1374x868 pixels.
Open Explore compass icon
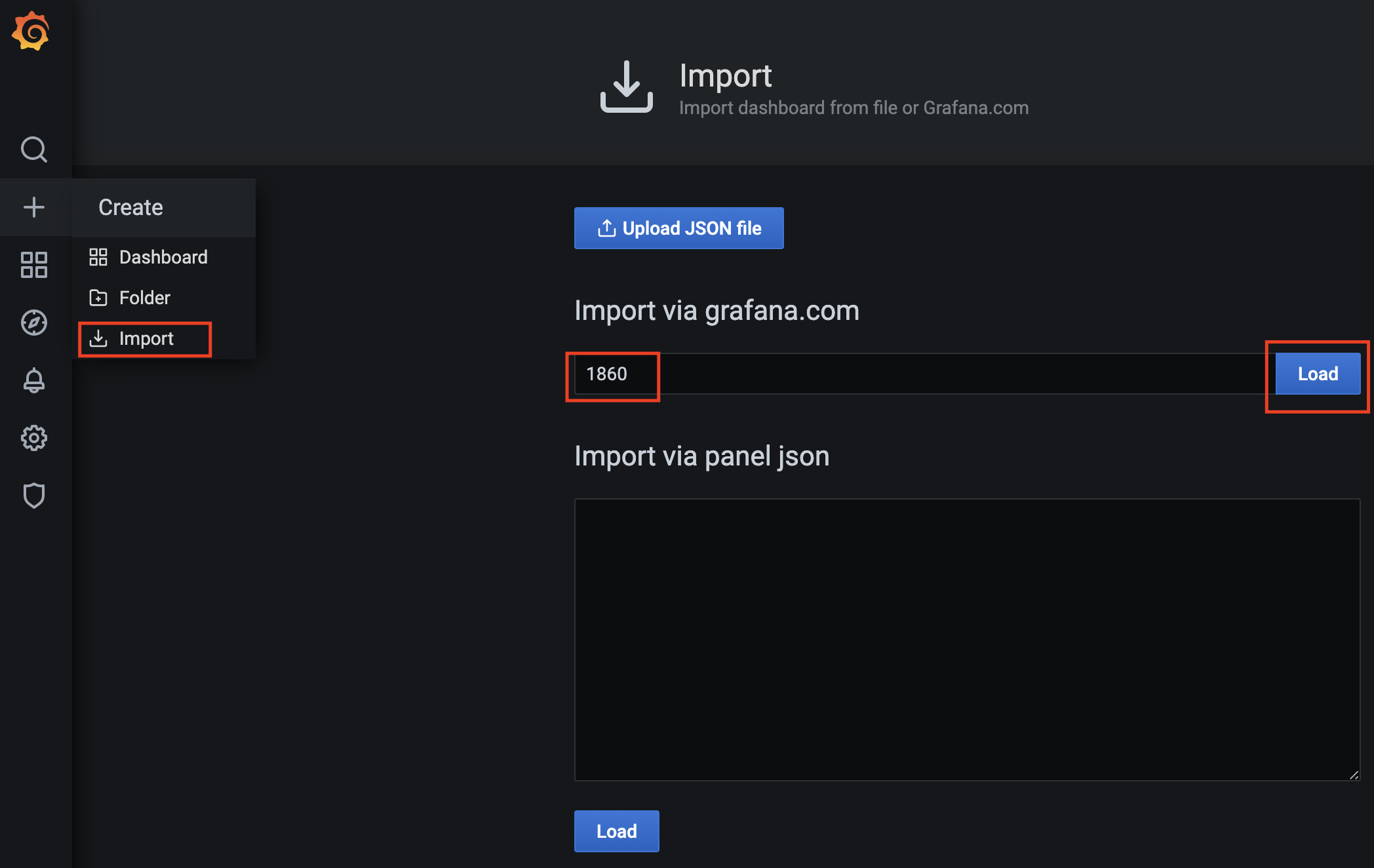pyautogui.click(x=34, y=323)
